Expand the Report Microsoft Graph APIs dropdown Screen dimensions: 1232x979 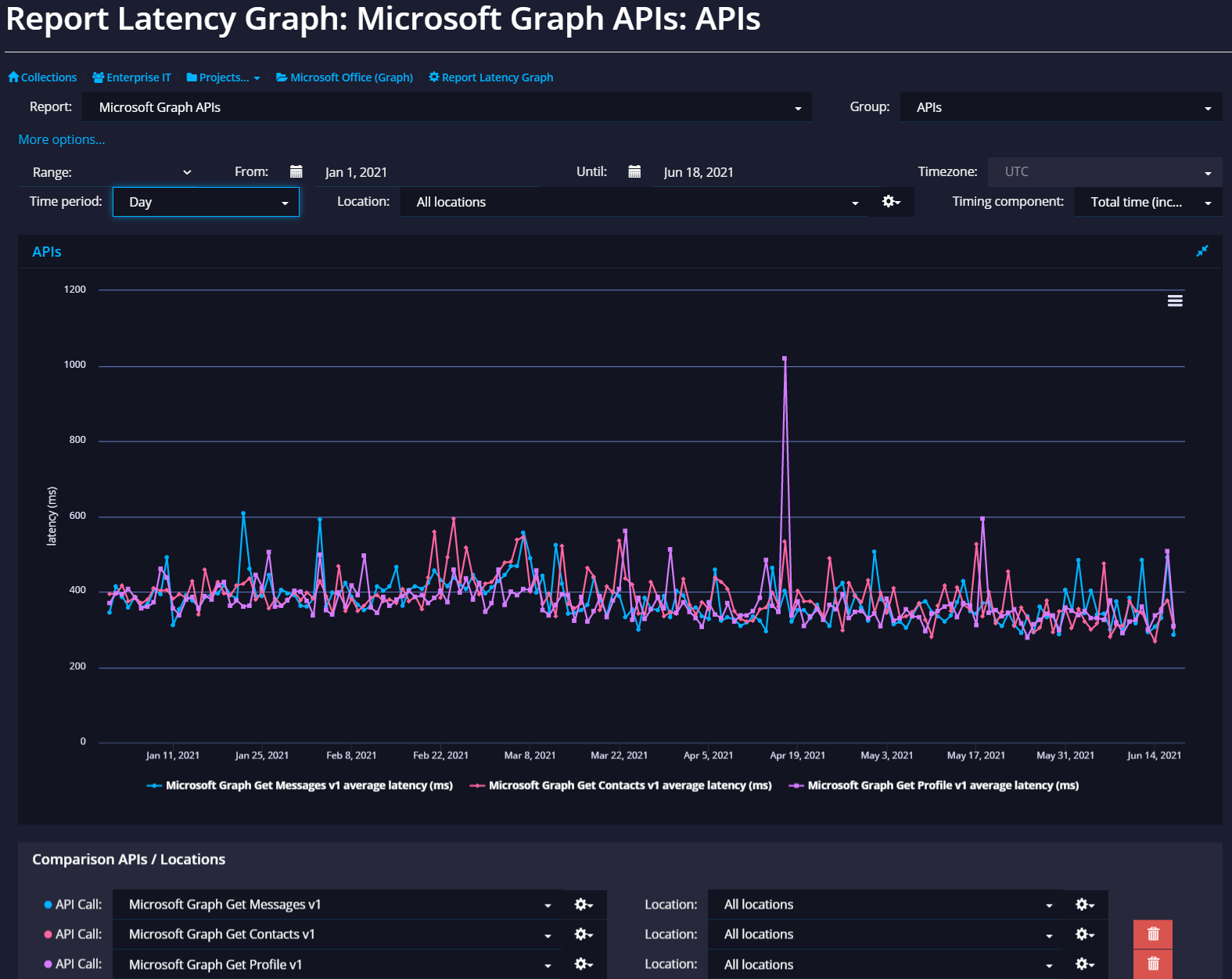tap(447, 108)
